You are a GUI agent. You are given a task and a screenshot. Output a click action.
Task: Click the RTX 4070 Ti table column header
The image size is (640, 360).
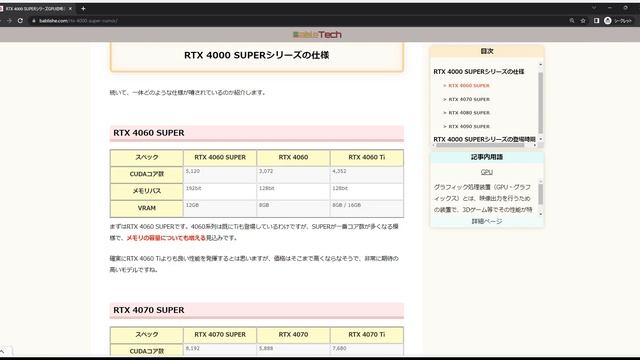coord(367,335)
